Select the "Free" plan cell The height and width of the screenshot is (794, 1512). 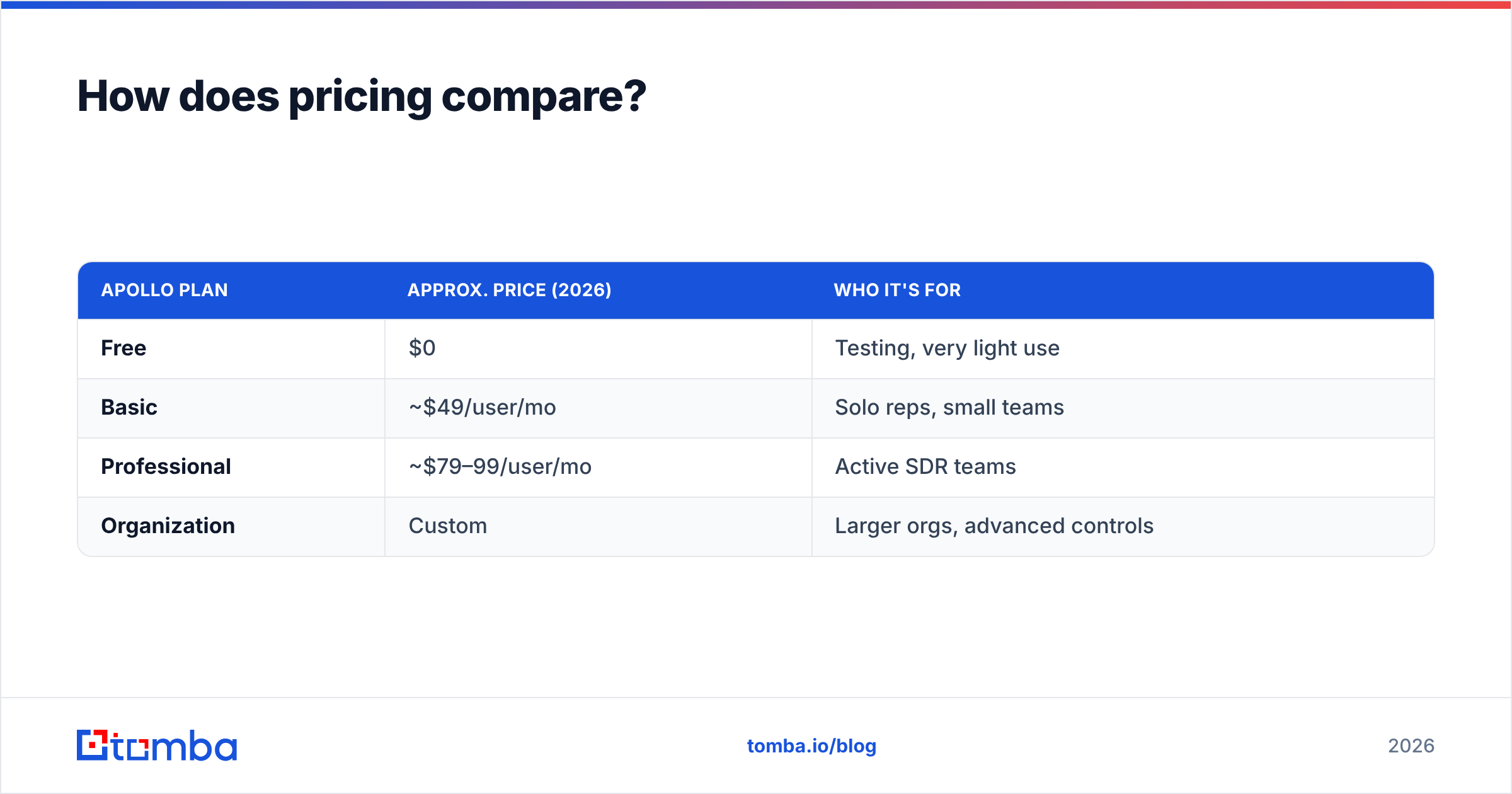pyautogui.click(x=231, y=348)
